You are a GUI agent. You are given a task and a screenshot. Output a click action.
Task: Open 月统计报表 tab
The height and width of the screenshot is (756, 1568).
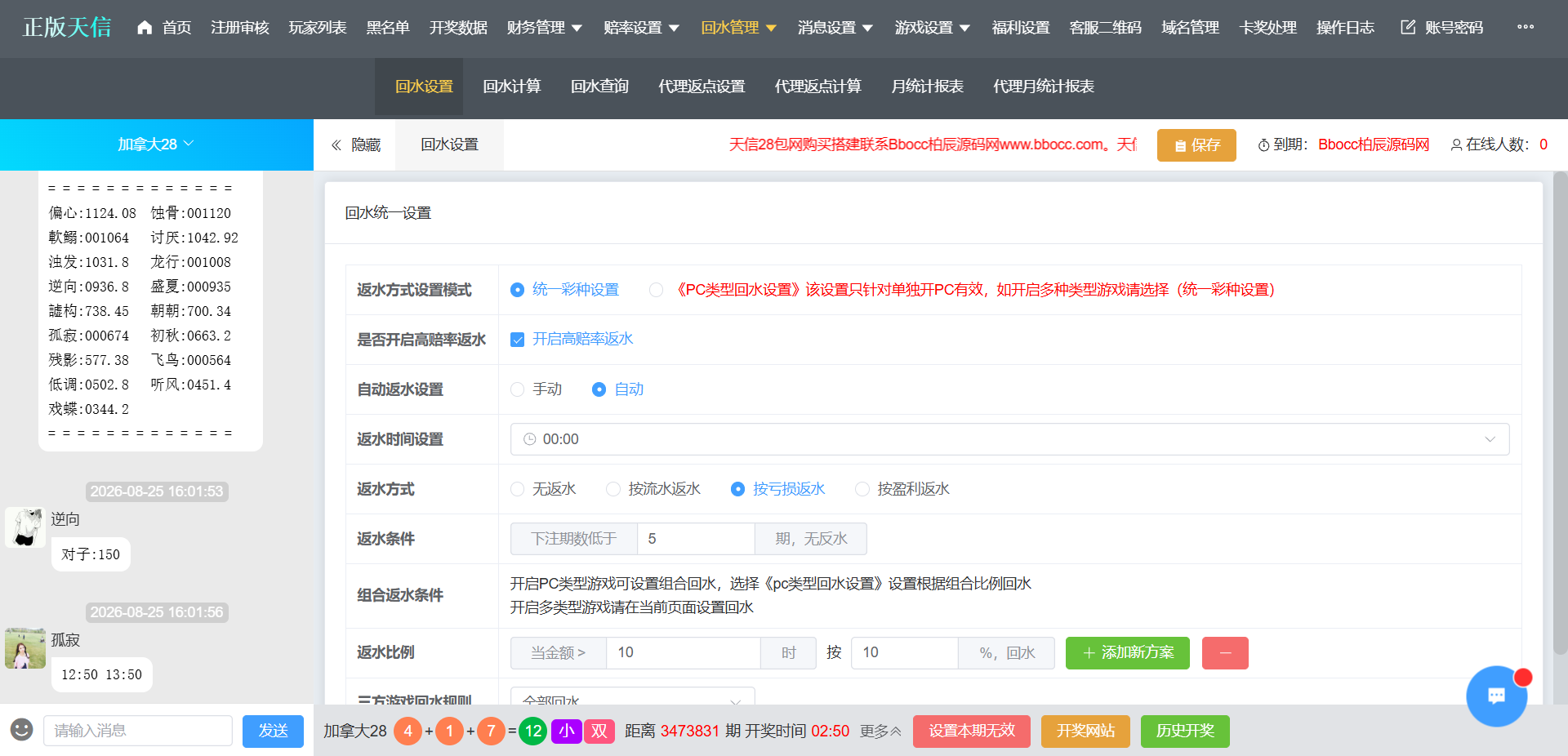tap(927, 87)
